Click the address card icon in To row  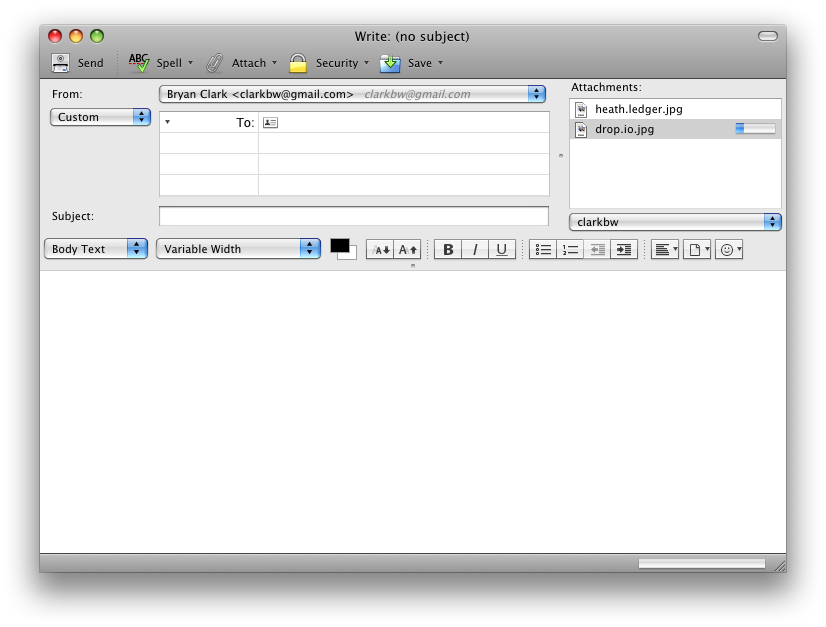coord(270,123)
